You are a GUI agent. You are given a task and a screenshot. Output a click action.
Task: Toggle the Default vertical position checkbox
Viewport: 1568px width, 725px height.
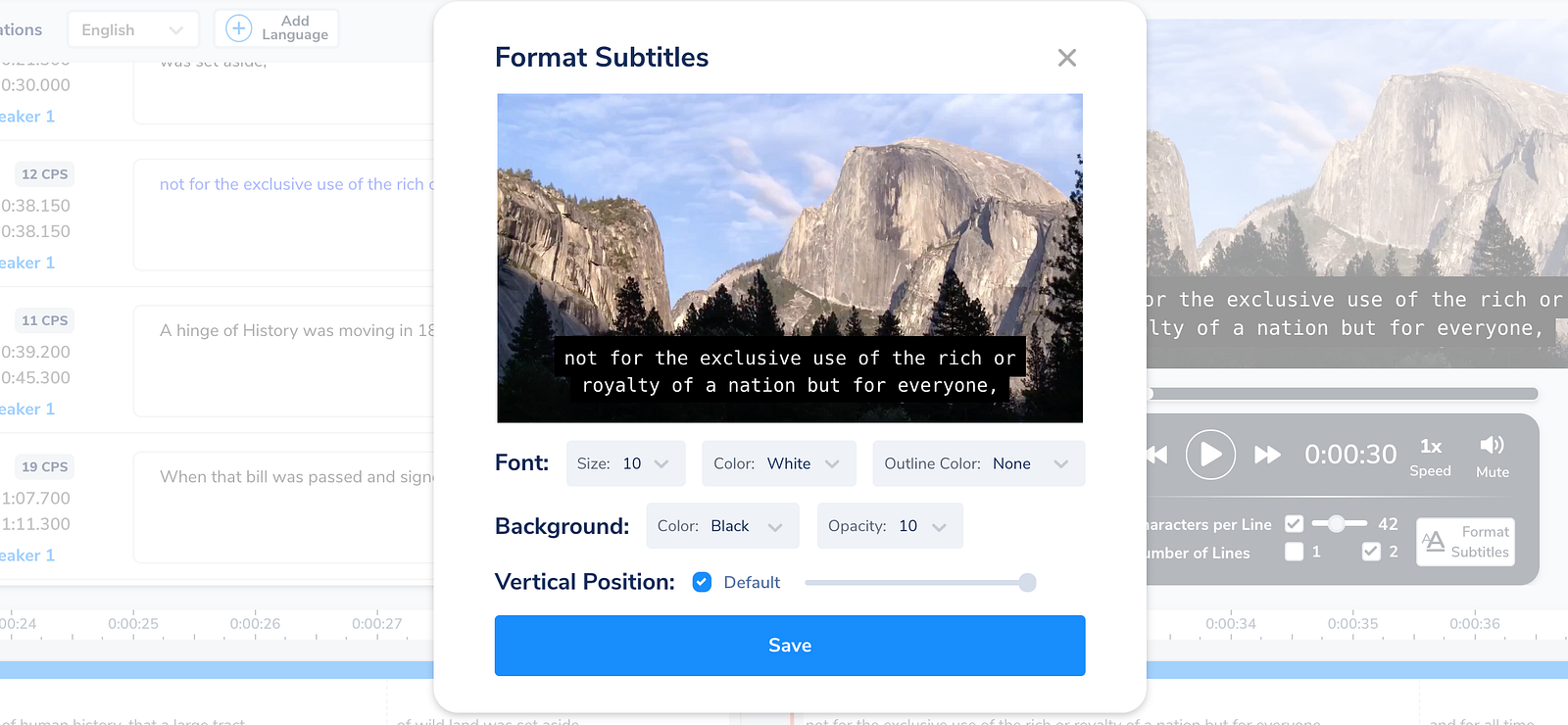click(x=702, y=582)
